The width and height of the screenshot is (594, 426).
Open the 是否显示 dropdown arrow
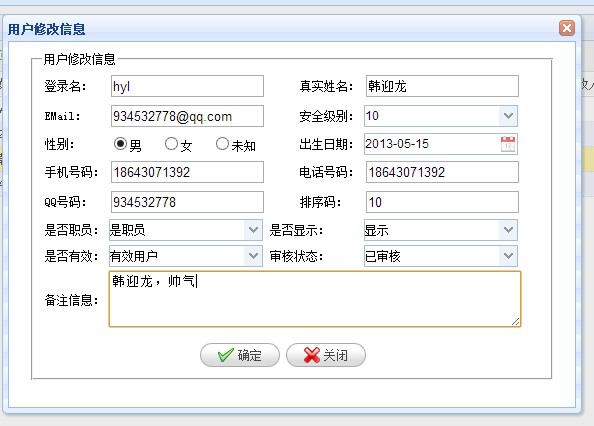tap(508, 230)
